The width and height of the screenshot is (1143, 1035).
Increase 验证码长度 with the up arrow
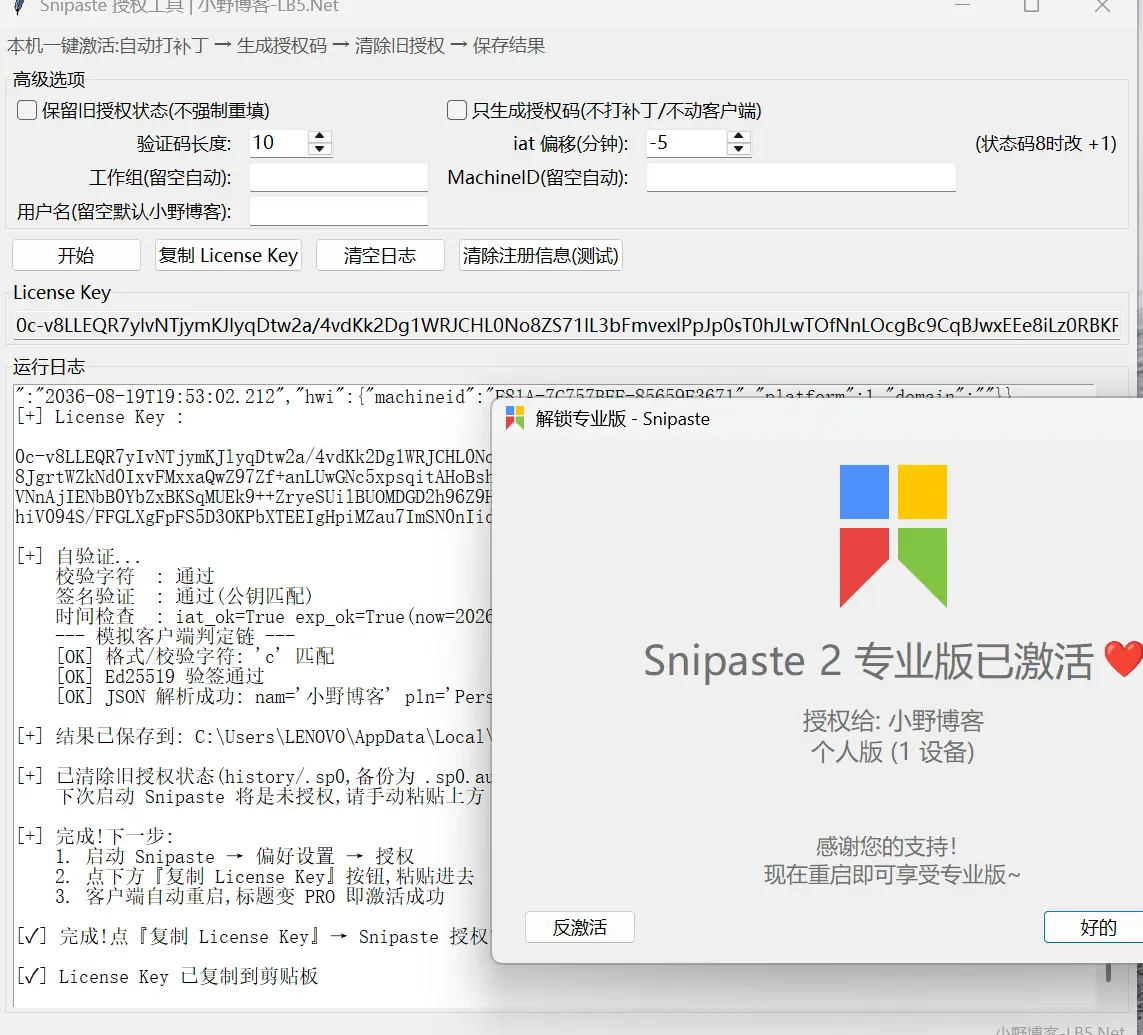click(x=319, y=136)
